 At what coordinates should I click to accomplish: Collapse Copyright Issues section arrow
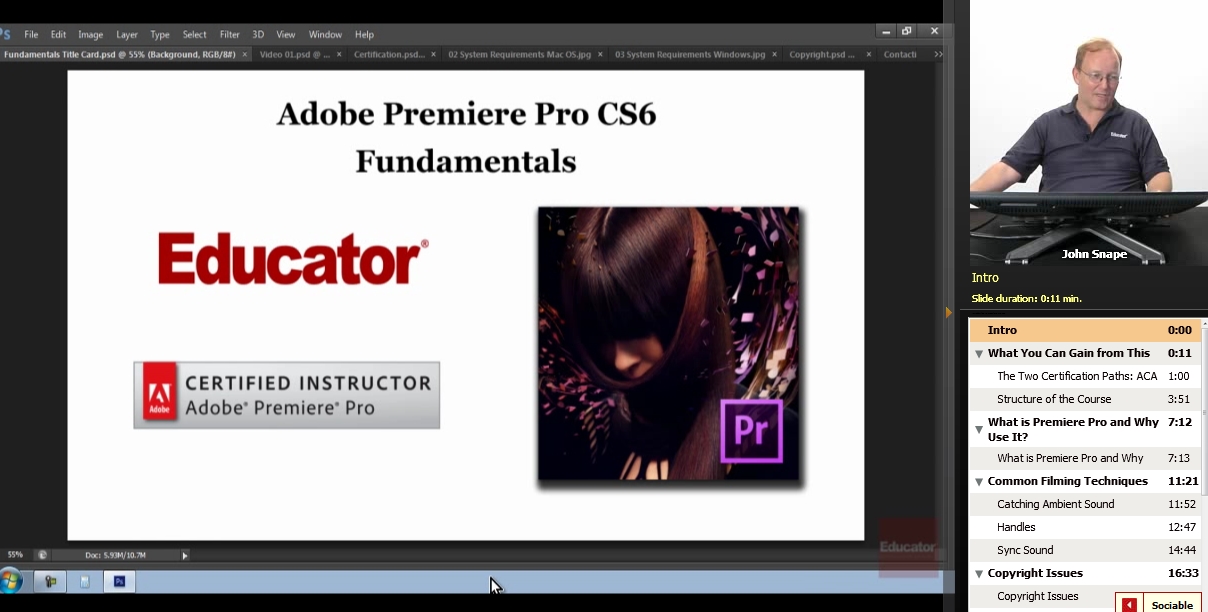pyautogui.click(x=979, y=573)
